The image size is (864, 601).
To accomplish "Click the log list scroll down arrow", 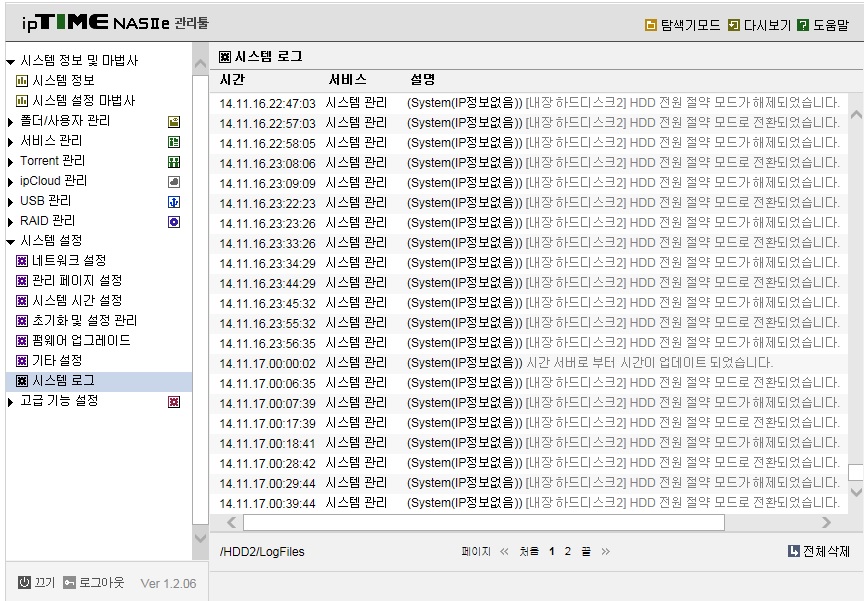I will click(x=856, y=491).
